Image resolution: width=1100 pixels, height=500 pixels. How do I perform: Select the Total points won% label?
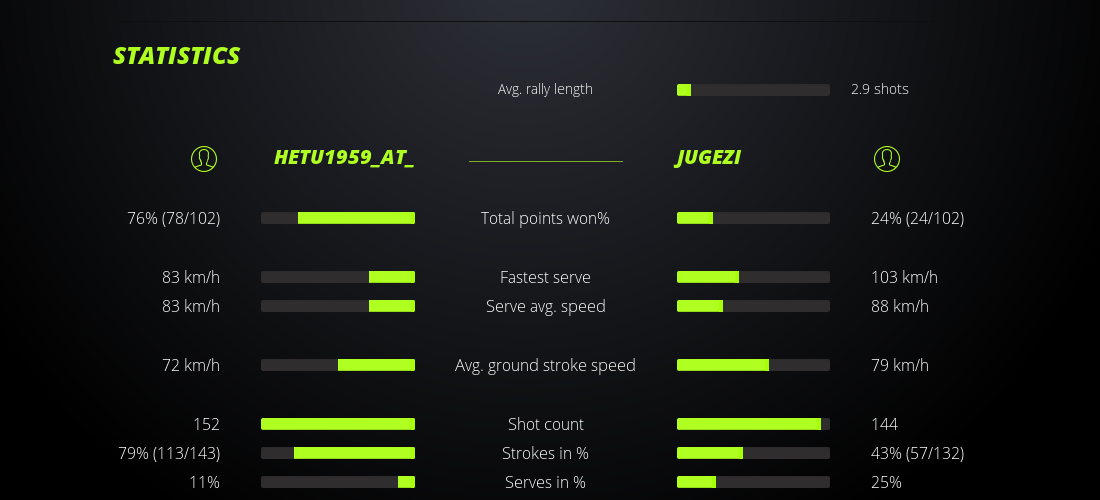pyautogui.click(x=545, y=218)
